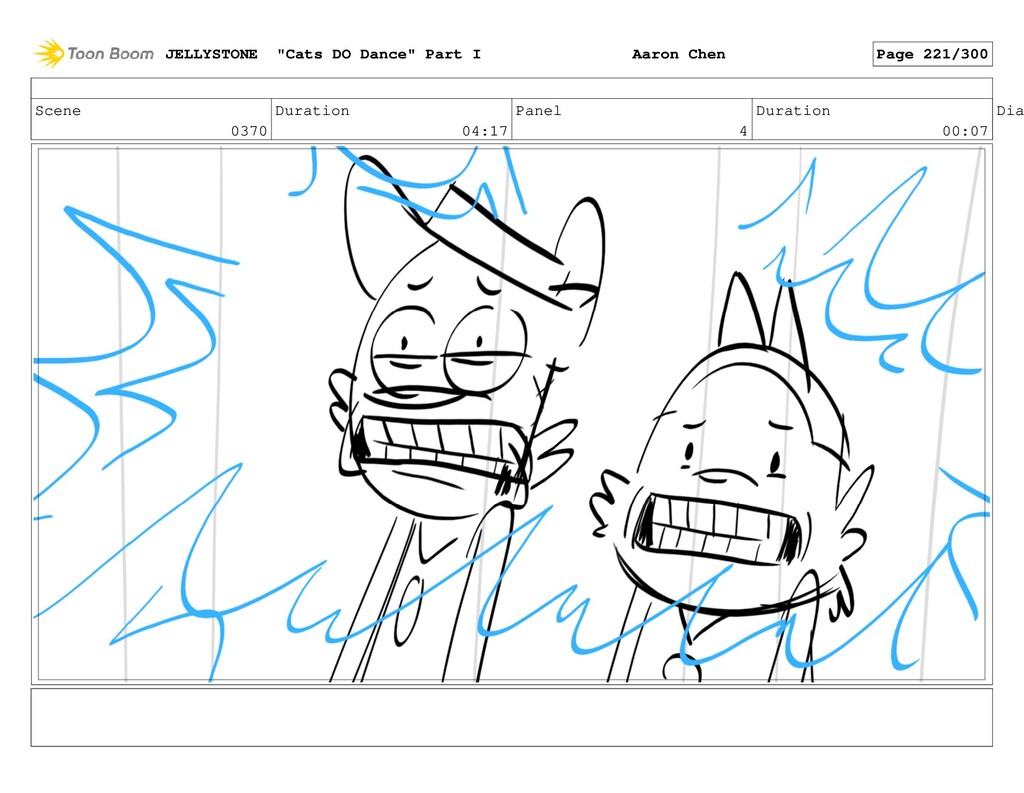Click the storyboard panel drawing thumbnail
This screenshot has width=1024, height=793.
tap(511, 414)
